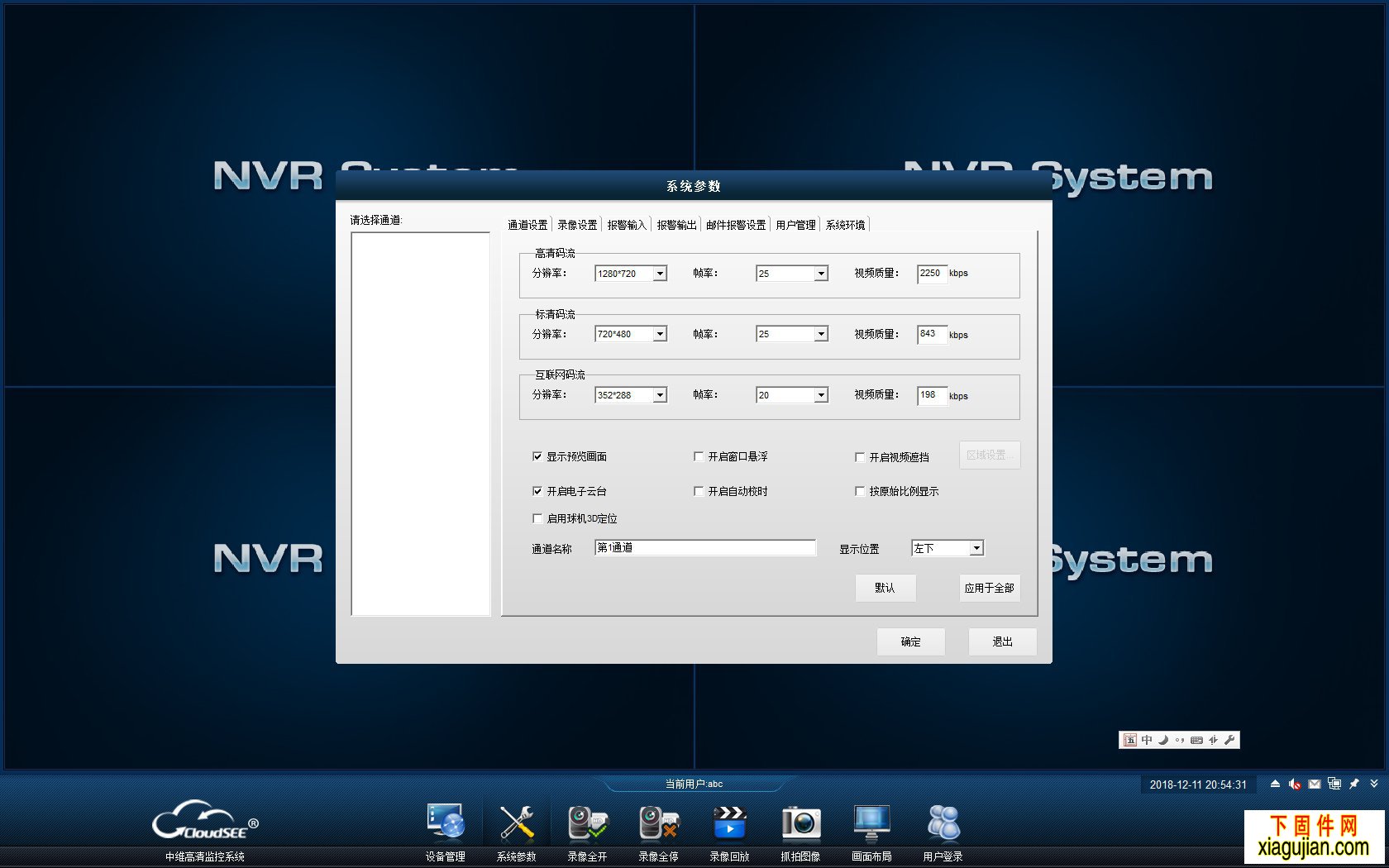
Task: Click the pin icon in status bar
Action: (x=1354, y=784)
